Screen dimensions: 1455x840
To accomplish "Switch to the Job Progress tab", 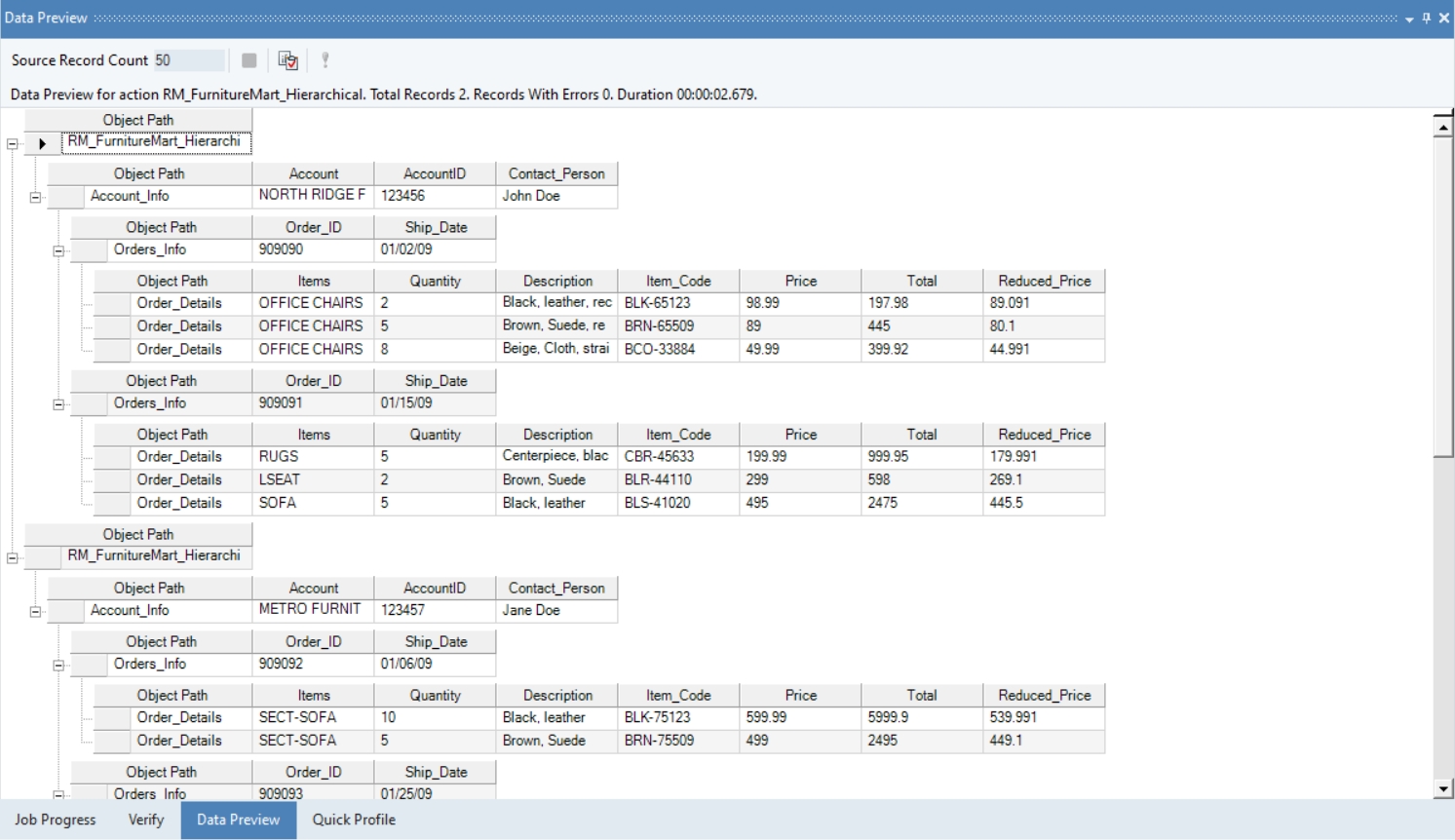I will 56,820.
